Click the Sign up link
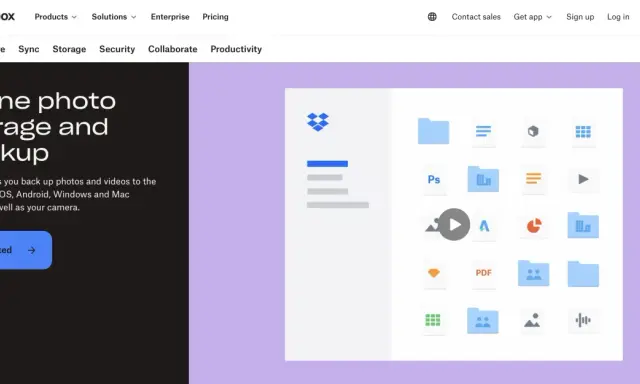The image size is (640, 384). (580, 17)
